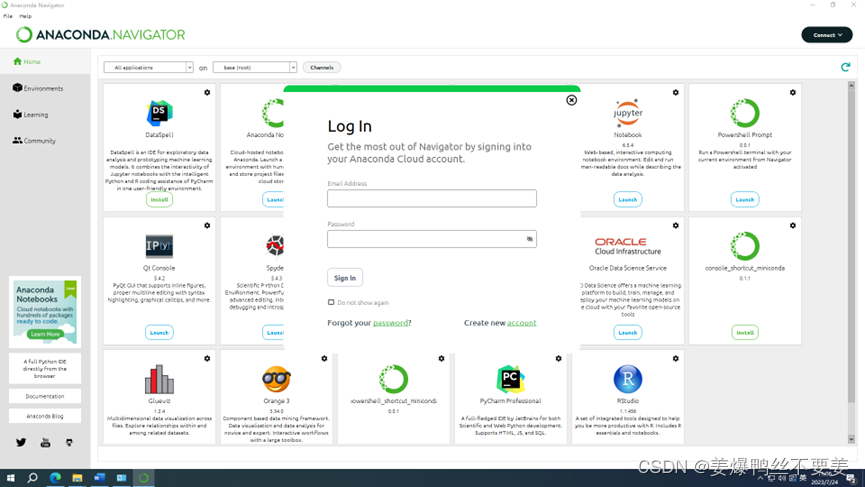Viewport: 865px width, 487px height.
Task: Launch Jupyter Notebook
Action: 628,200
